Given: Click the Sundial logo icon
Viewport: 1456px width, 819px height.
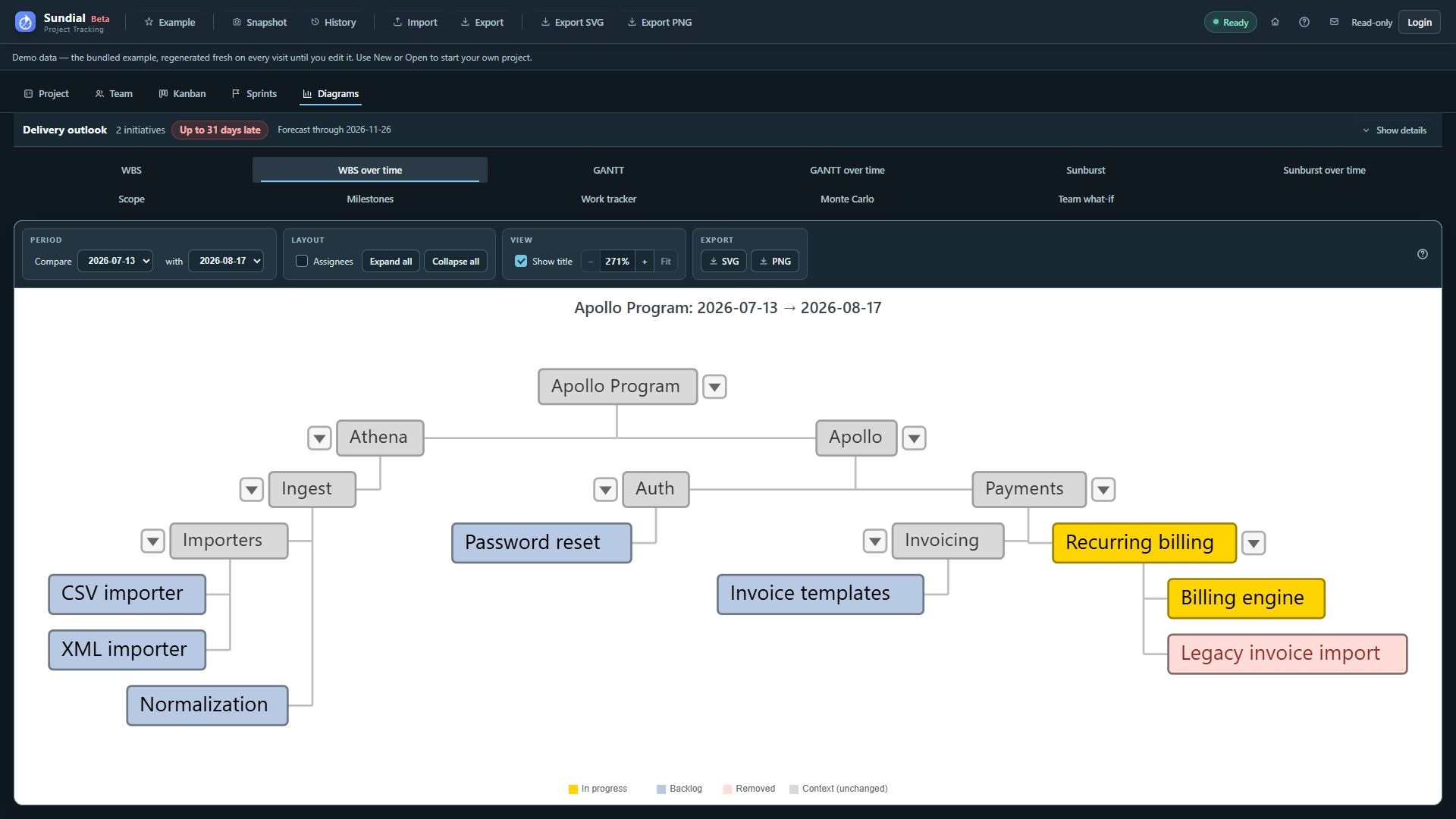Looking at the screenshot, I should [x=25, y=22].
